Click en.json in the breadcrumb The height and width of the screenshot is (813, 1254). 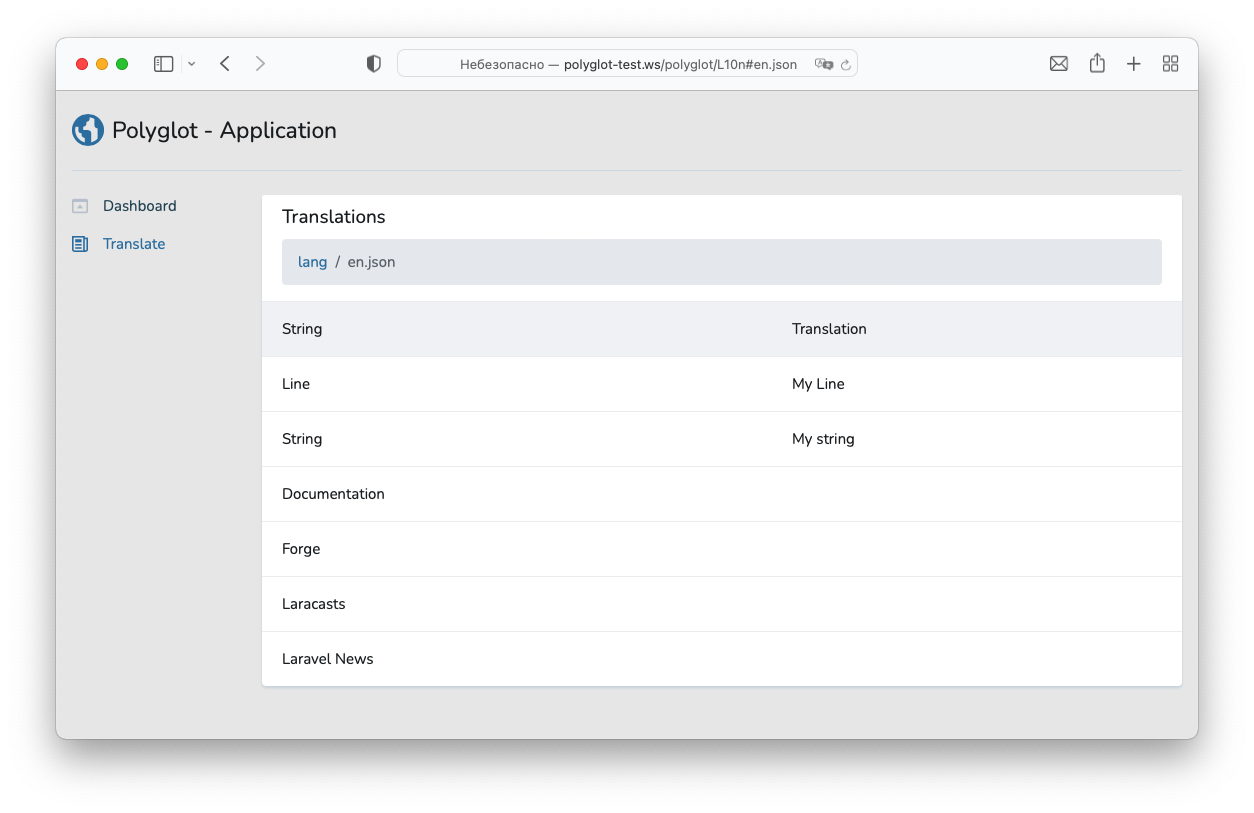[372, 262]
